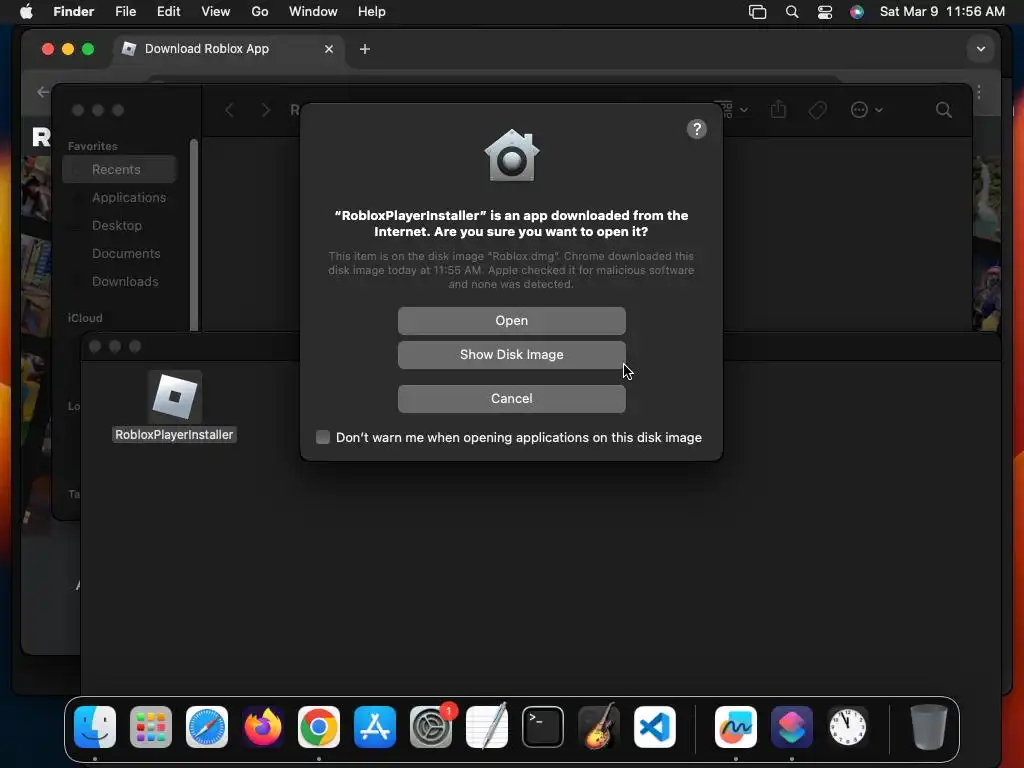Enable don't warn me checkbox
The width and height of the screenshot is (1024, 768).
(x=323, y=437)
